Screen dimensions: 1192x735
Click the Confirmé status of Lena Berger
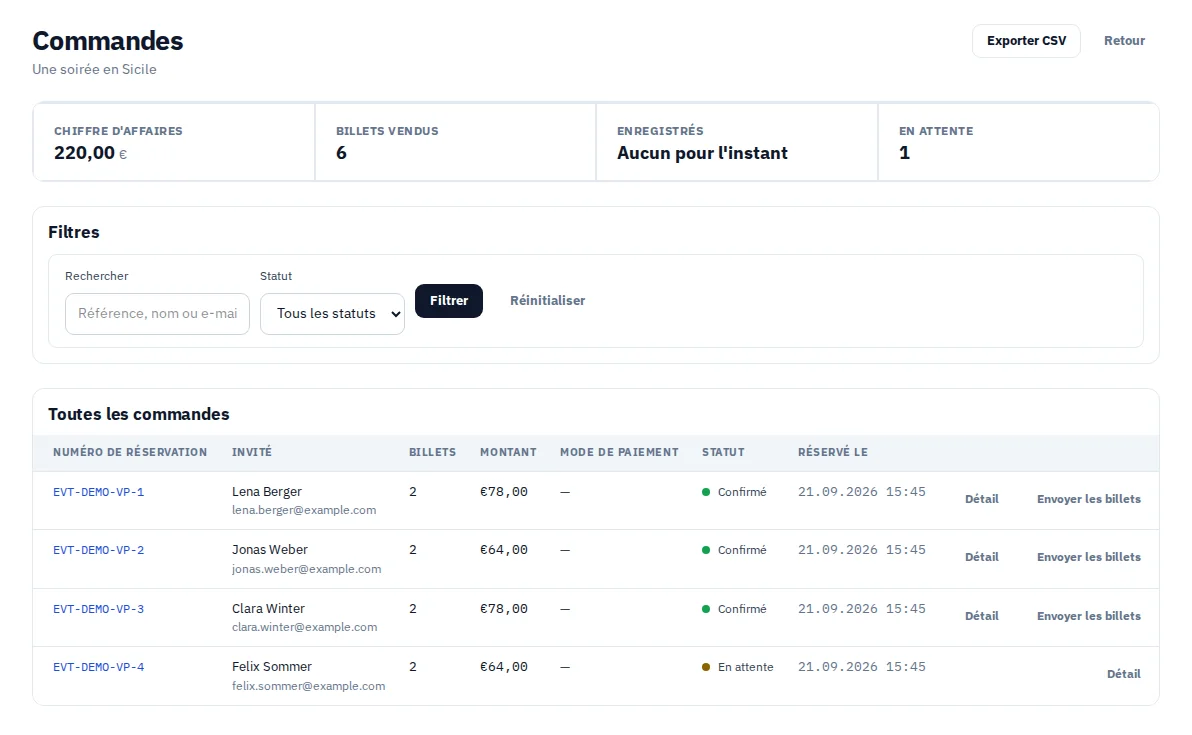click(734, 493)
